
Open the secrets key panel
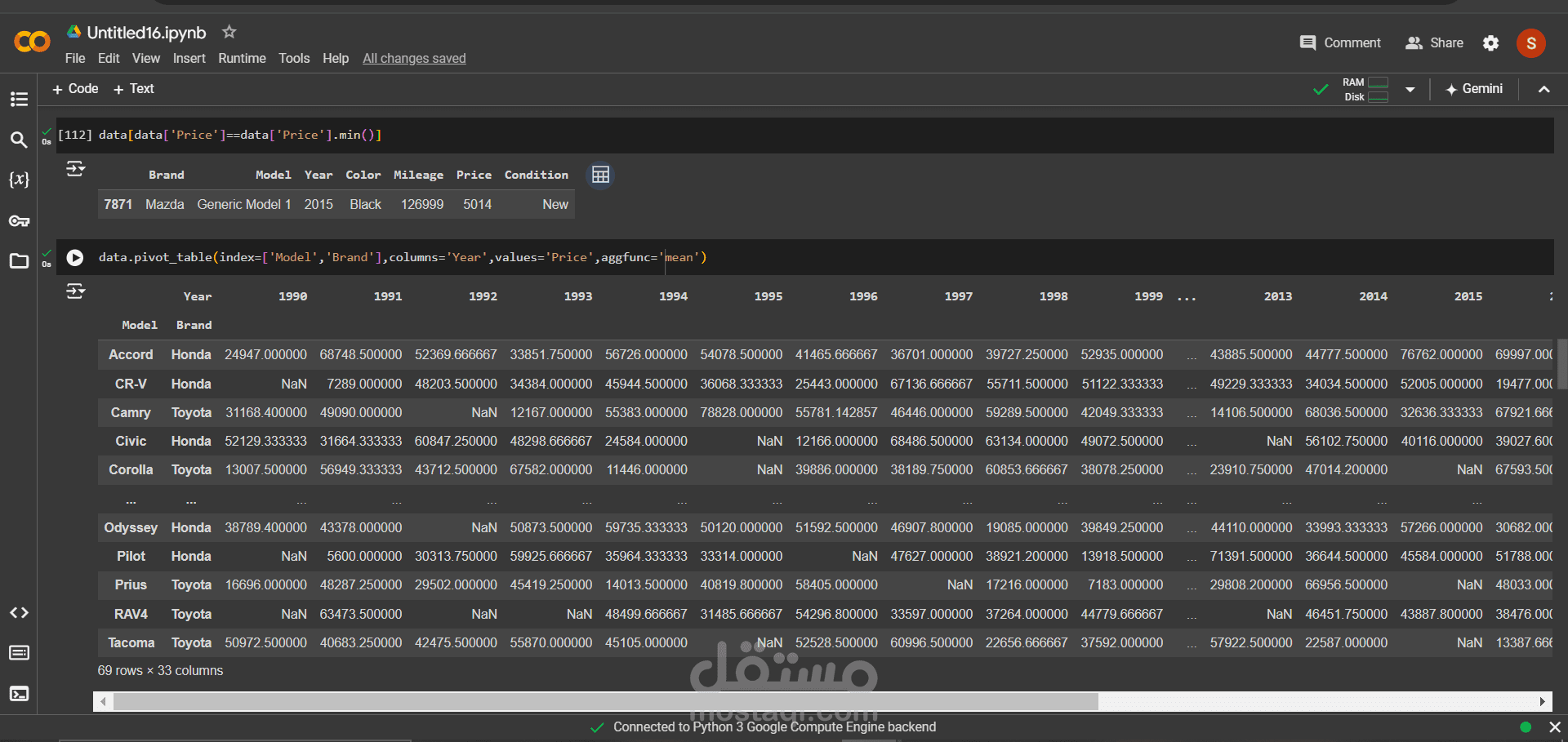pyautogui.click(x=19, y=220)
